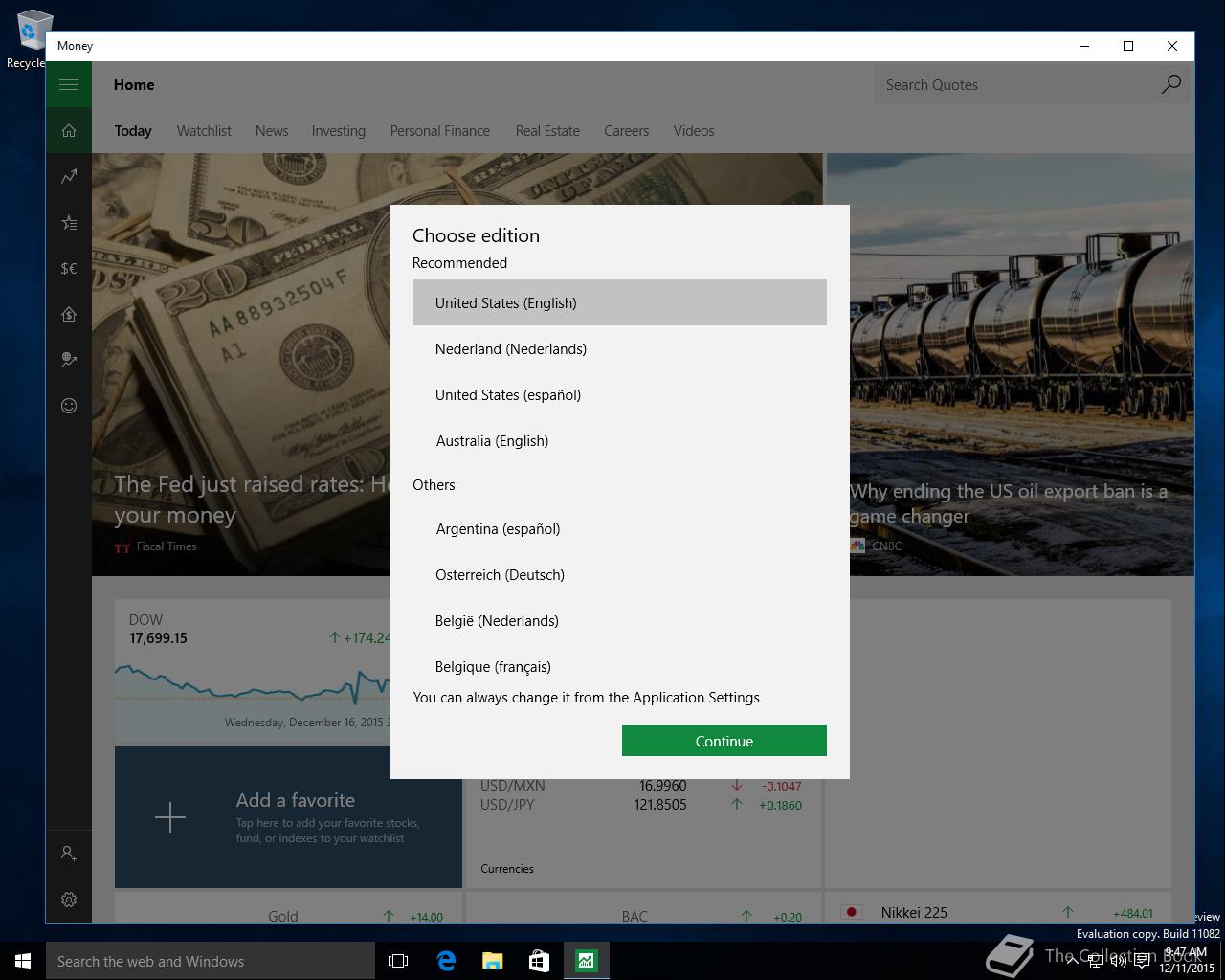Viewport: 1225px width, 980px height.
Task: Click the Nikkei 225 index row
Action: pos(997,912)
